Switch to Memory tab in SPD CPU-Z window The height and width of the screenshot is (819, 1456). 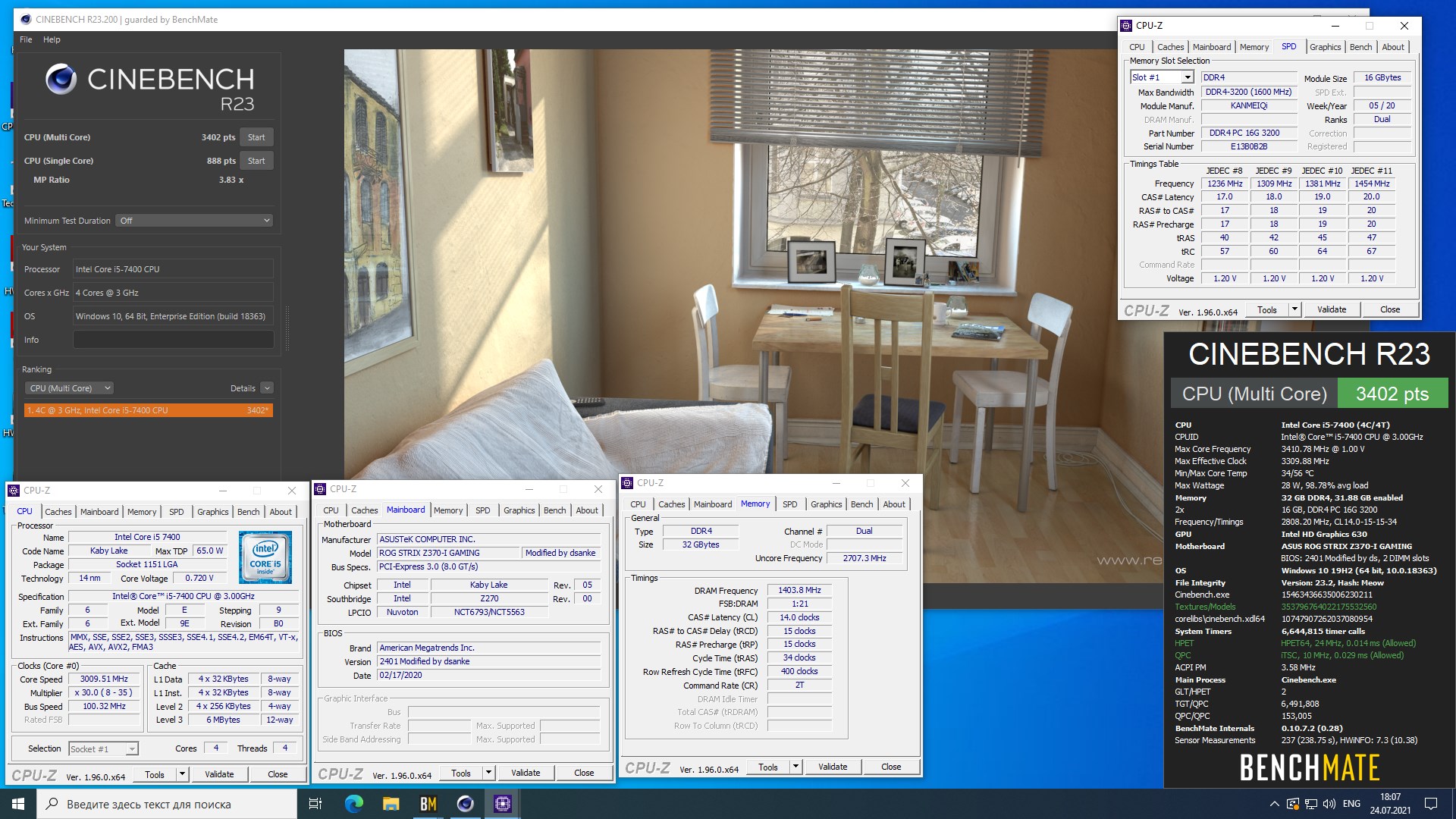pos(1254,47)
